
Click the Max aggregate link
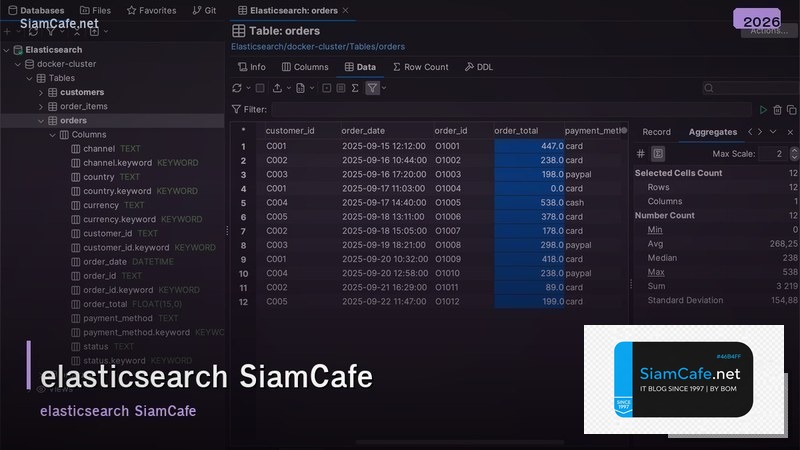click(656, 272)
